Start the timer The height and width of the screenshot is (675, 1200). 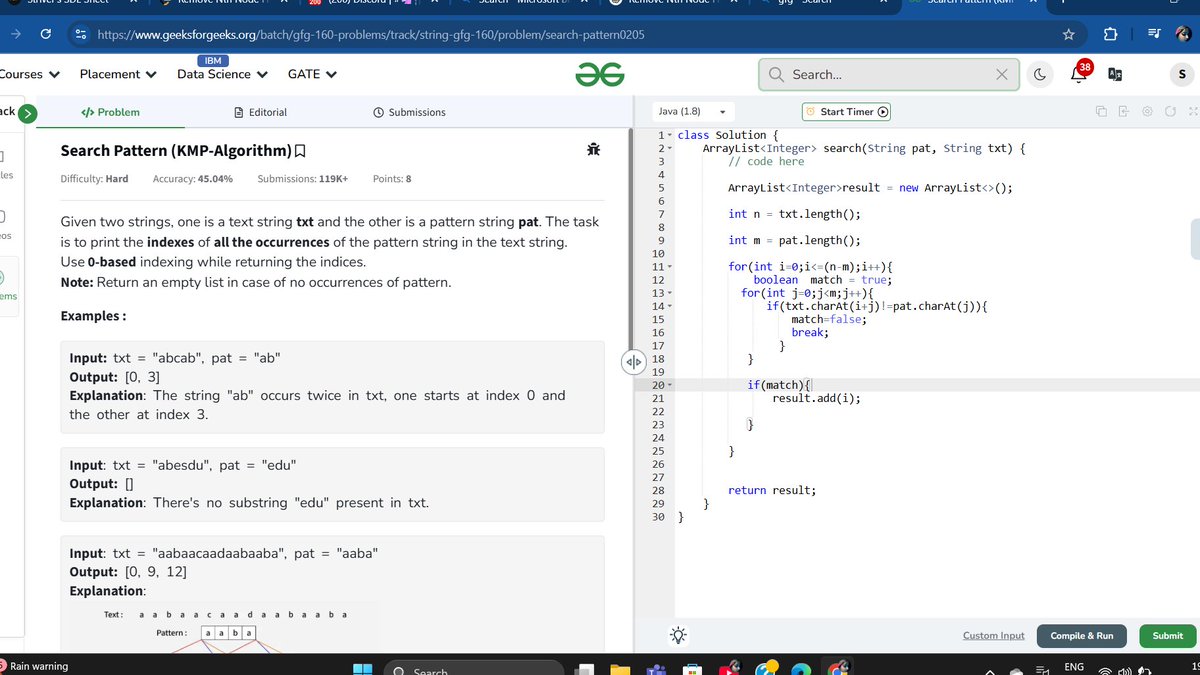pos(847,112)
